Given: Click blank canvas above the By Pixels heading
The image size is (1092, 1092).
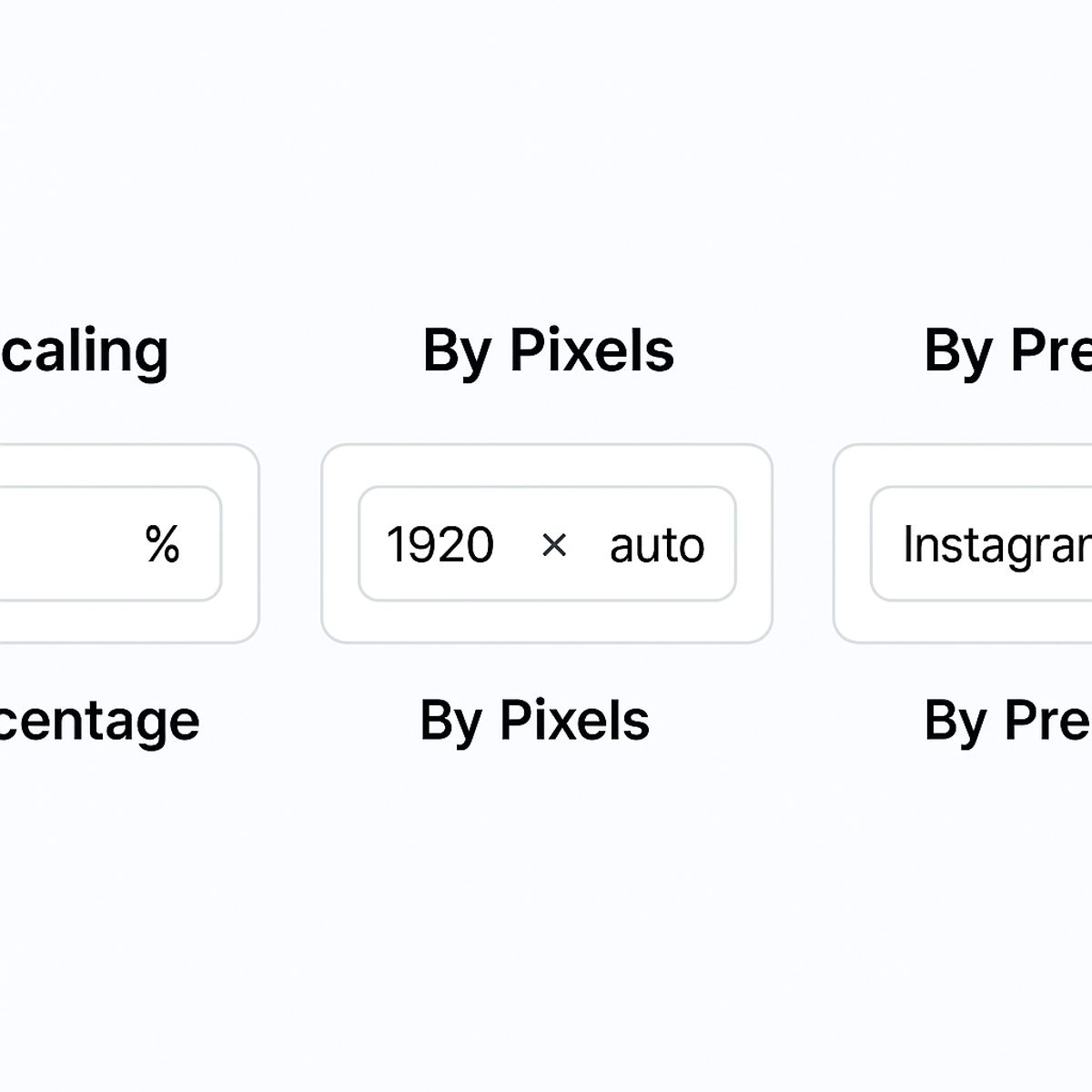Looking at the screenshot, I should [546, 182].
